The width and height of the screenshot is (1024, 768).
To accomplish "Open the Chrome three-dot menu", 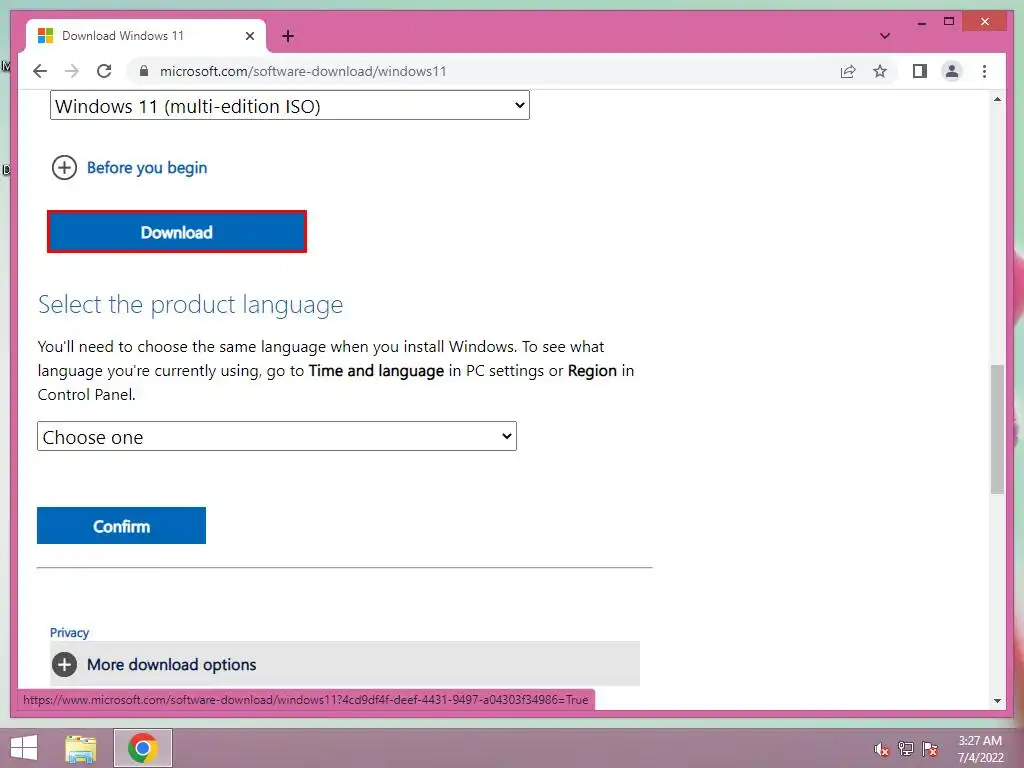I will click(x=984, y=71).
